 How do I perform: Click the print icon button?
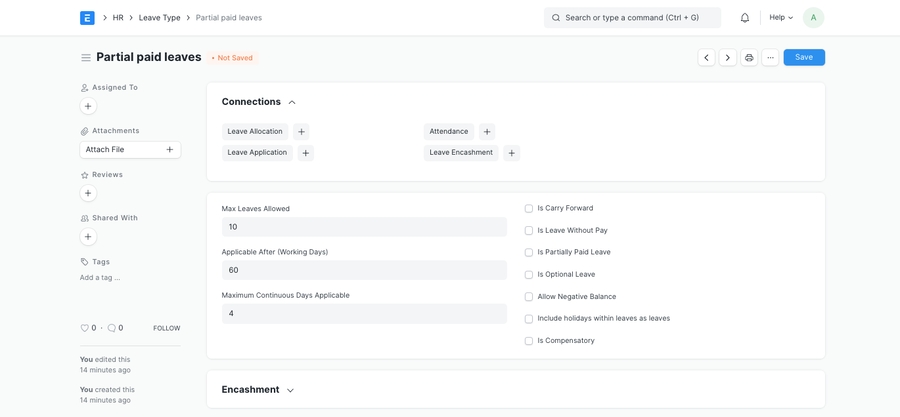[x=749, y=58]
